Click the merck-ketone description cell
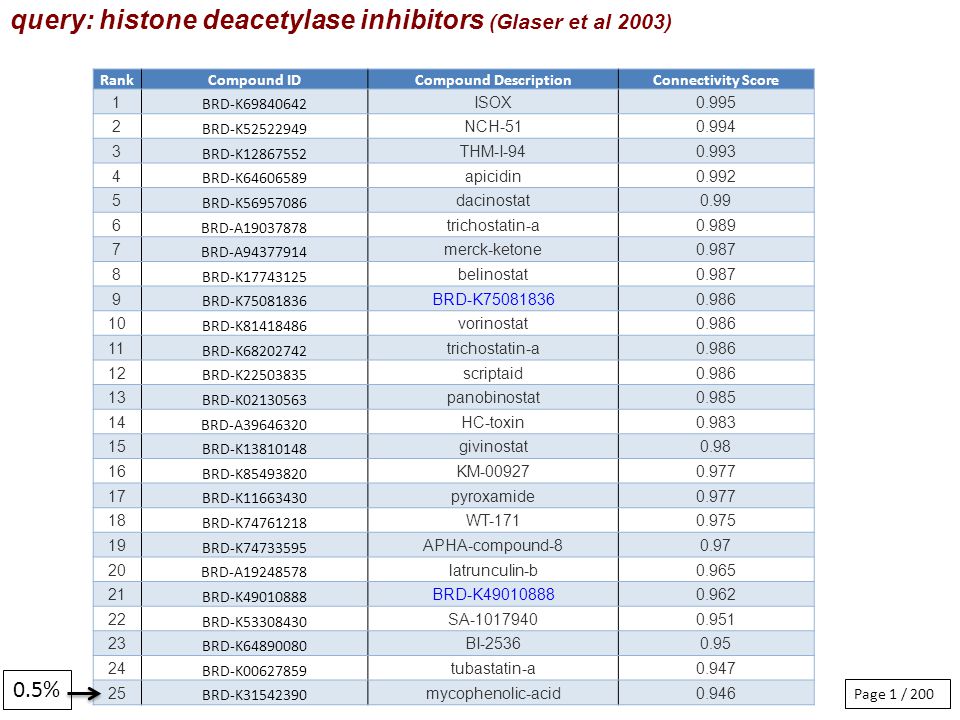The image size is (960, 720). pyautogui.click(x=493, y=250)
